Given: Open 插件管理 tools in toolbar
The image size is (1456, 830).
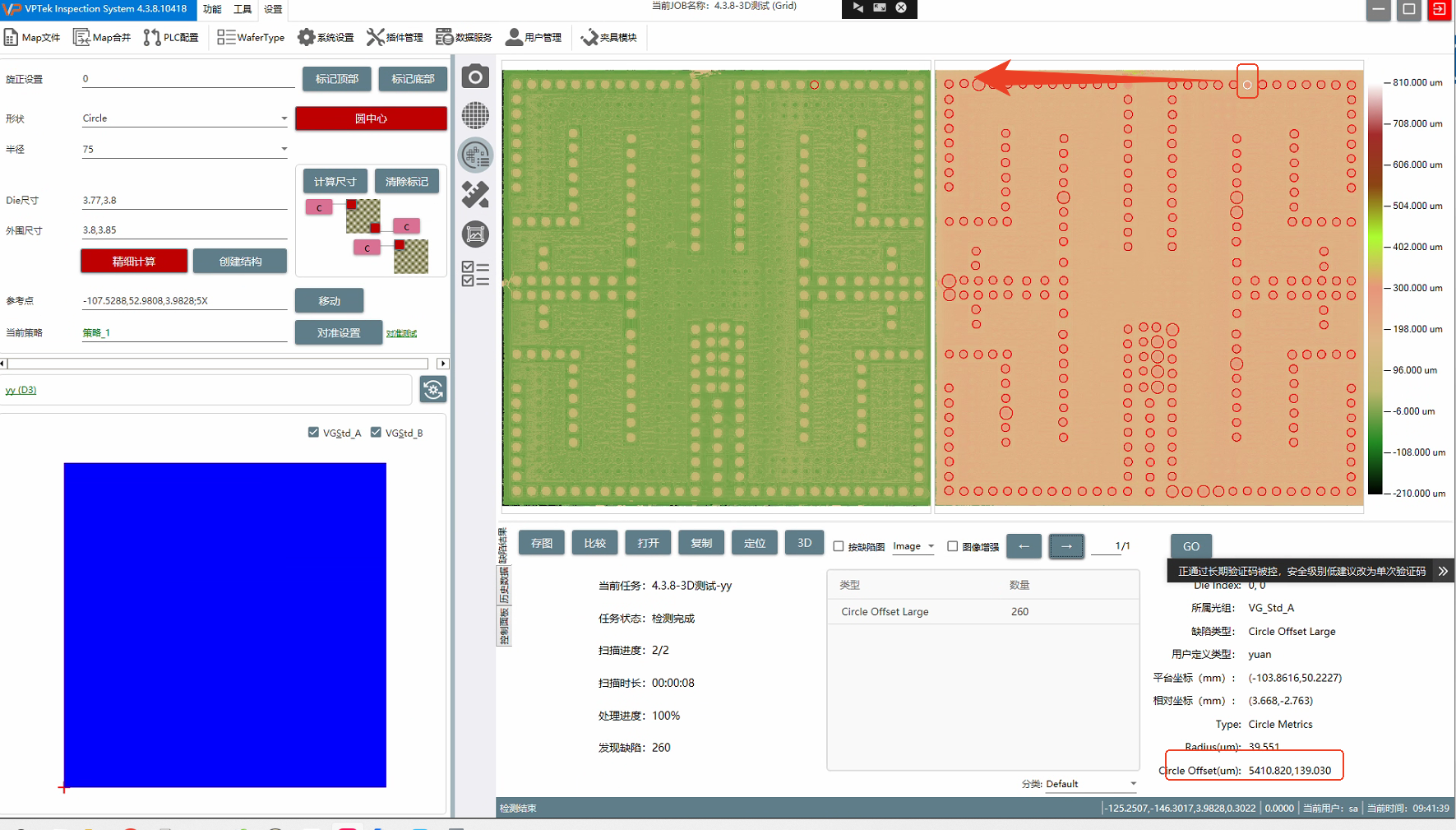Looking at the screenshot, I should pyautogui.click(x=395, y=37).
